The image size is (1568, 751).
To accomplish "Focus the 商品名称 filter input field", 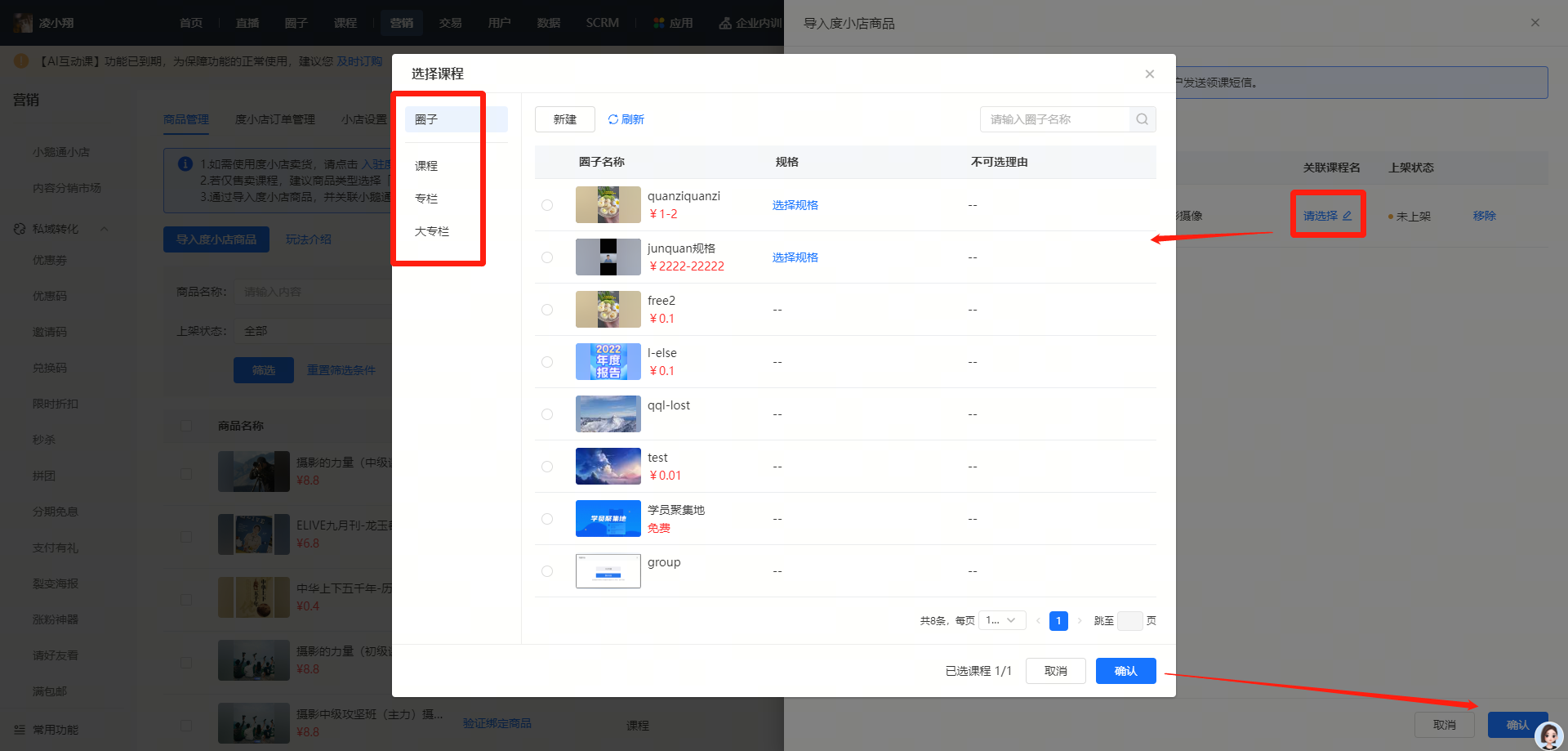I will 314,292.
